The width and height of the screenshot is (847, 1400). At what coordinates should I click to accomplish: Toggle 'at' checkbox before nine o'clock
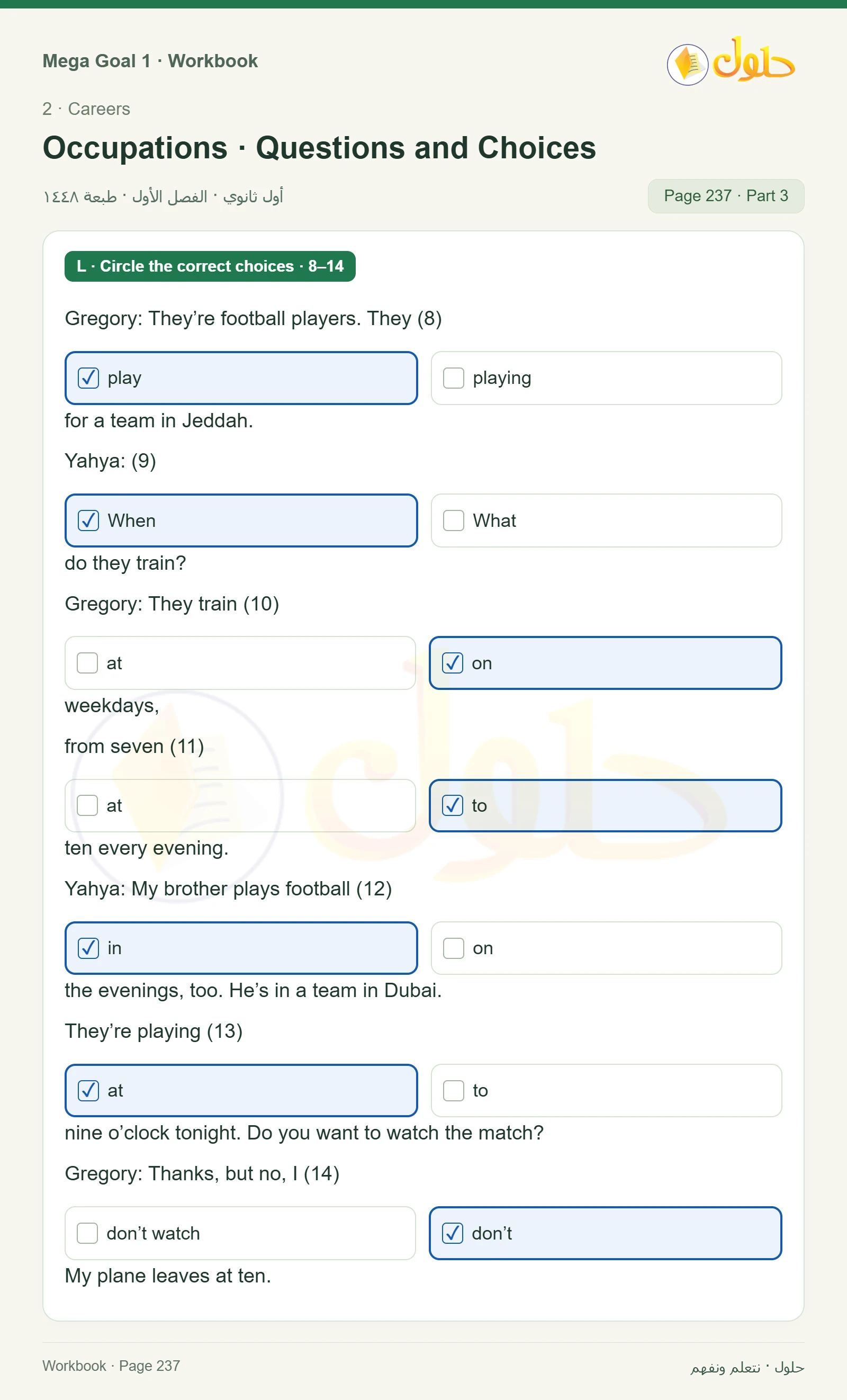[88, 1091]
